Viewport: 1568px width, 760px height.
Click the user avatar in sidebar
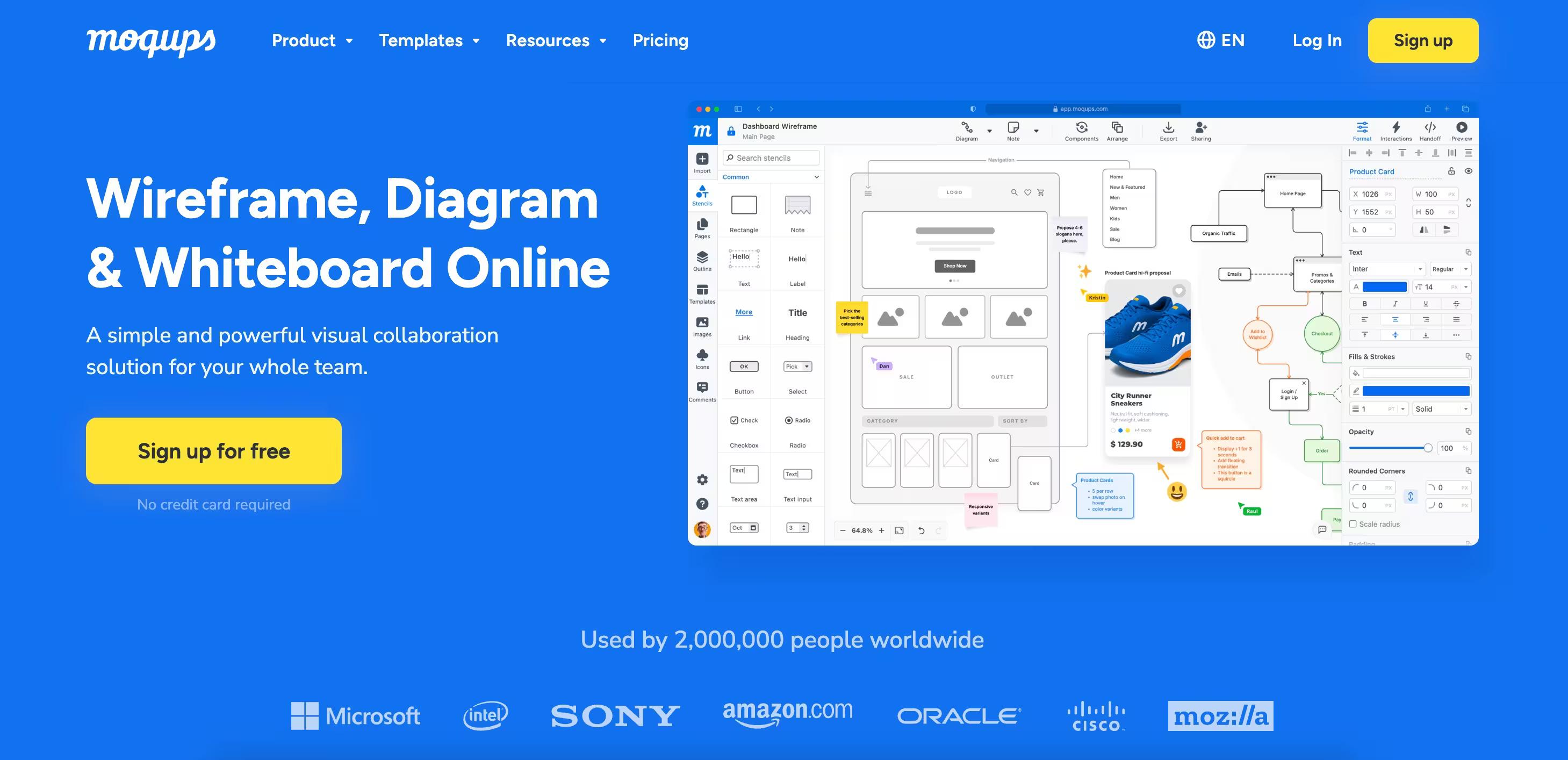tap(702, 529)
